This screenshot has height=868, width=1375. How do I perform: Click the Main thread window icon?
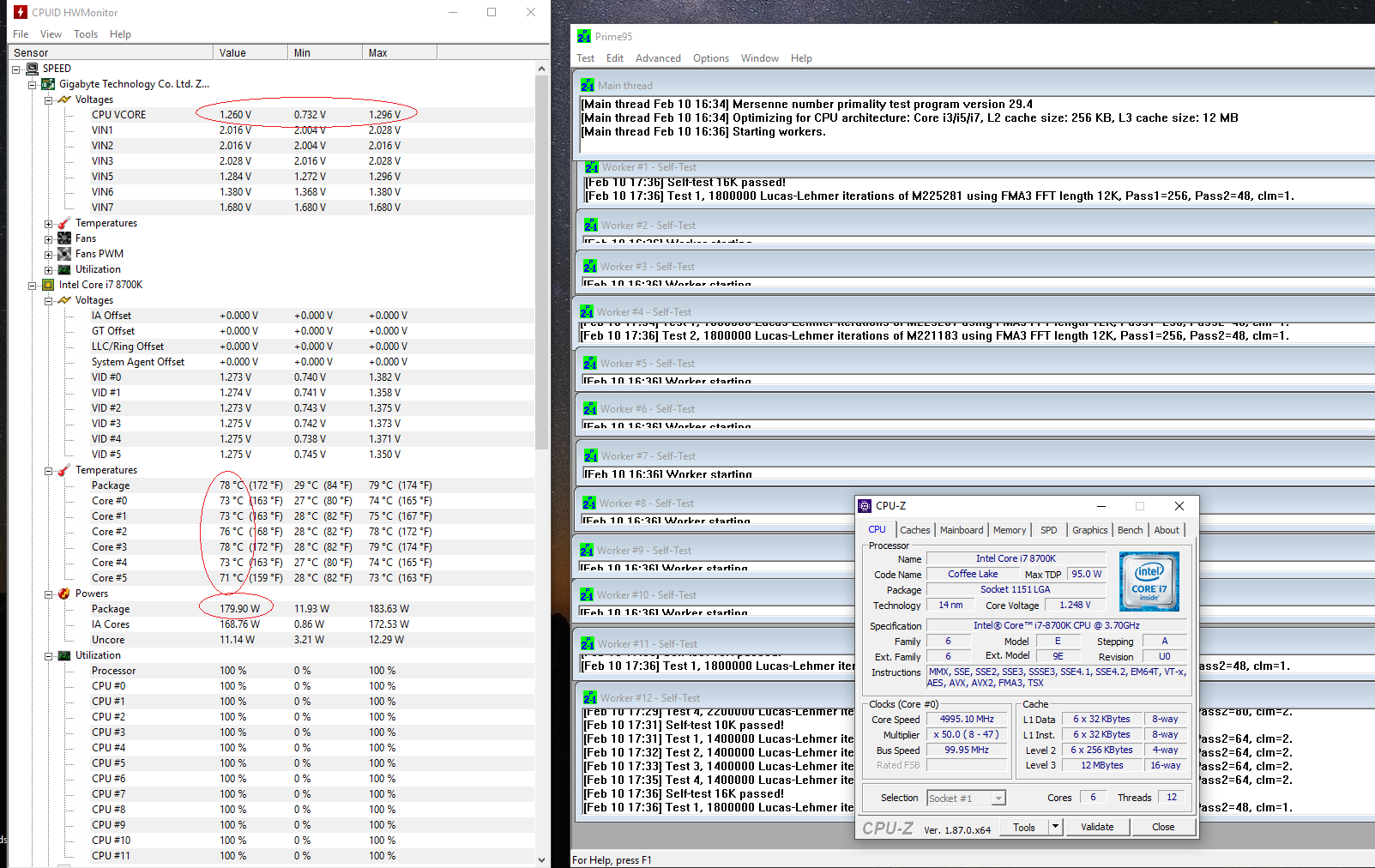pyautogui.click(x=588, y=86)
